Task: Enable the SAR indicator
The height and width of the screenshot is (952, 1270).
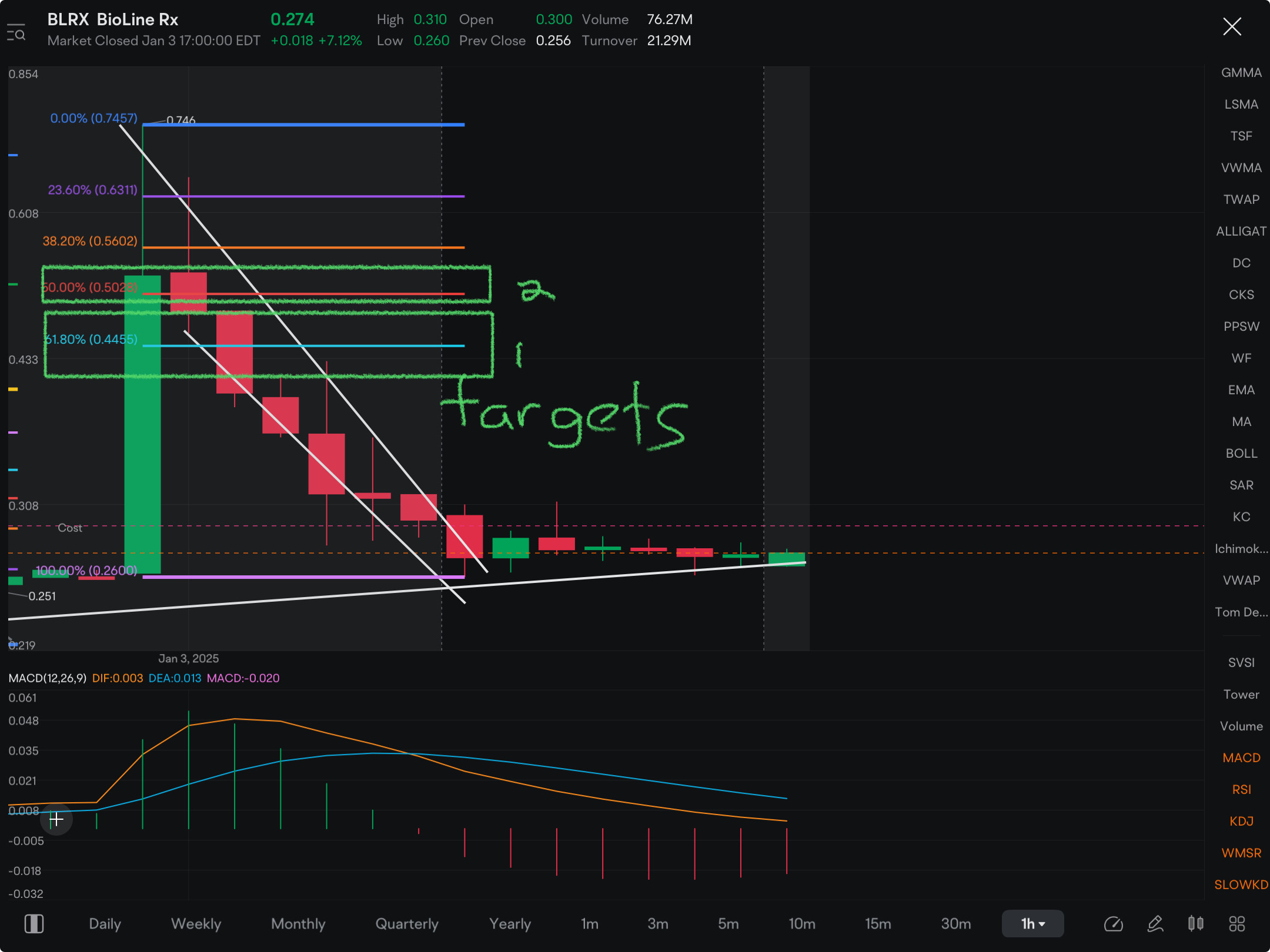Action: pos(1241,485)
